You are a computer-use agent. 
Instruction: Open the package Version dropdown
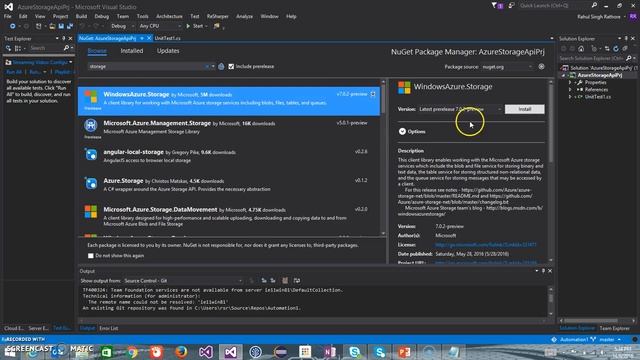coord(460,109)
